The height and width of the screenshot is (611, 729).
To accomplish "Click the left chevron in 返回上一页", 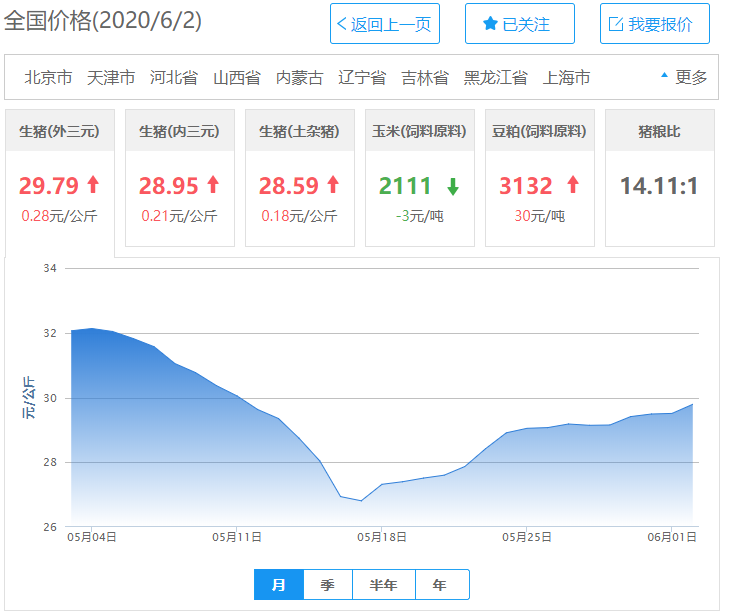I will (x=342, y=24).
